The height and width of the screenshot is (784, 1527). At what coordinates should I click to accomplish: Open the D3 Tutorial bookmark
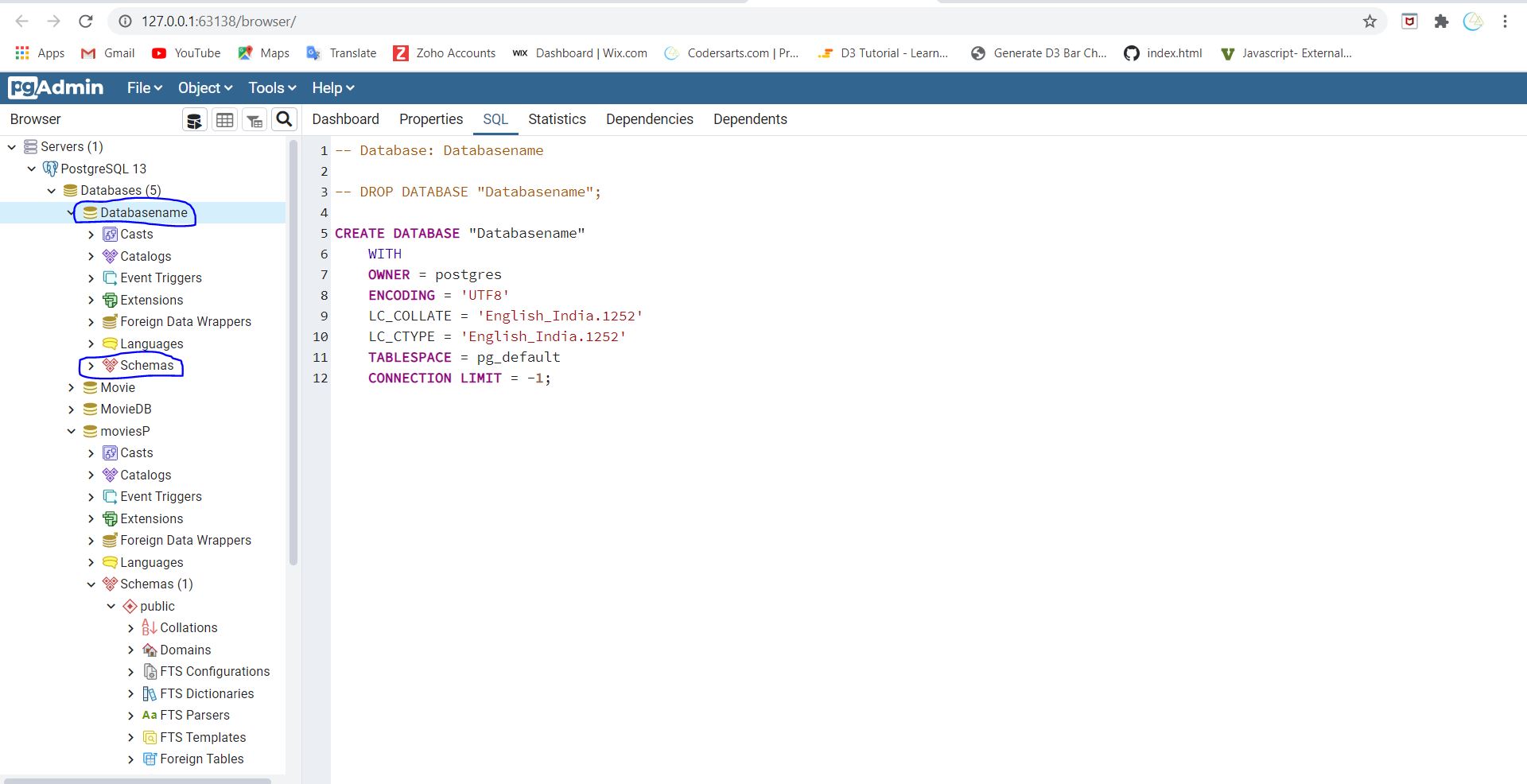click(x=883, y=53)
